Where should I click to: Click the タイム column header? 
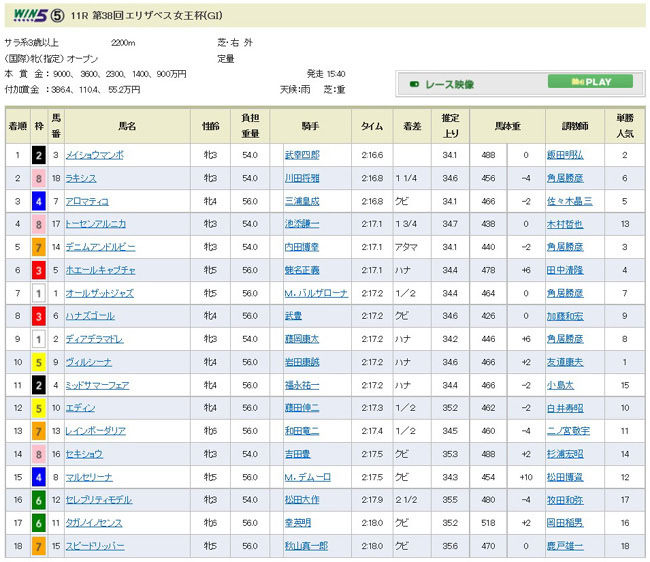pos(371,127)
